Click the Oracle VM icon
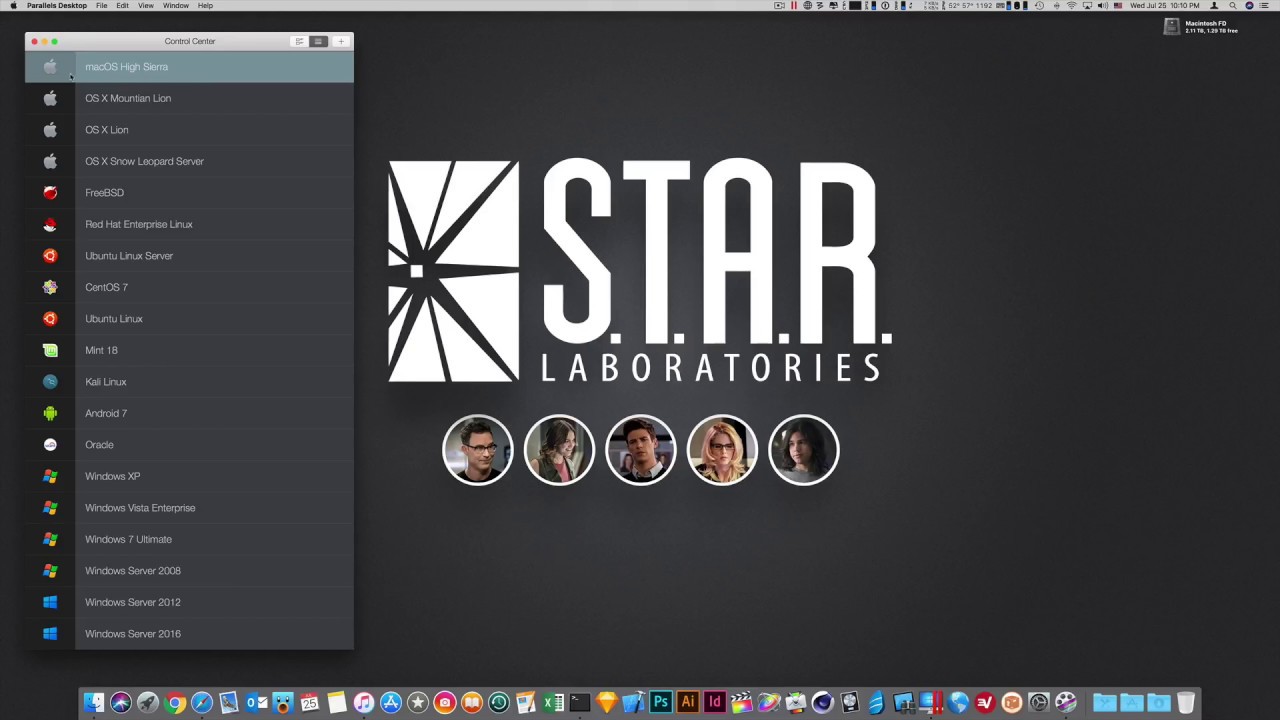Viewport: 1280px width, 720px height. pos(50,444)
